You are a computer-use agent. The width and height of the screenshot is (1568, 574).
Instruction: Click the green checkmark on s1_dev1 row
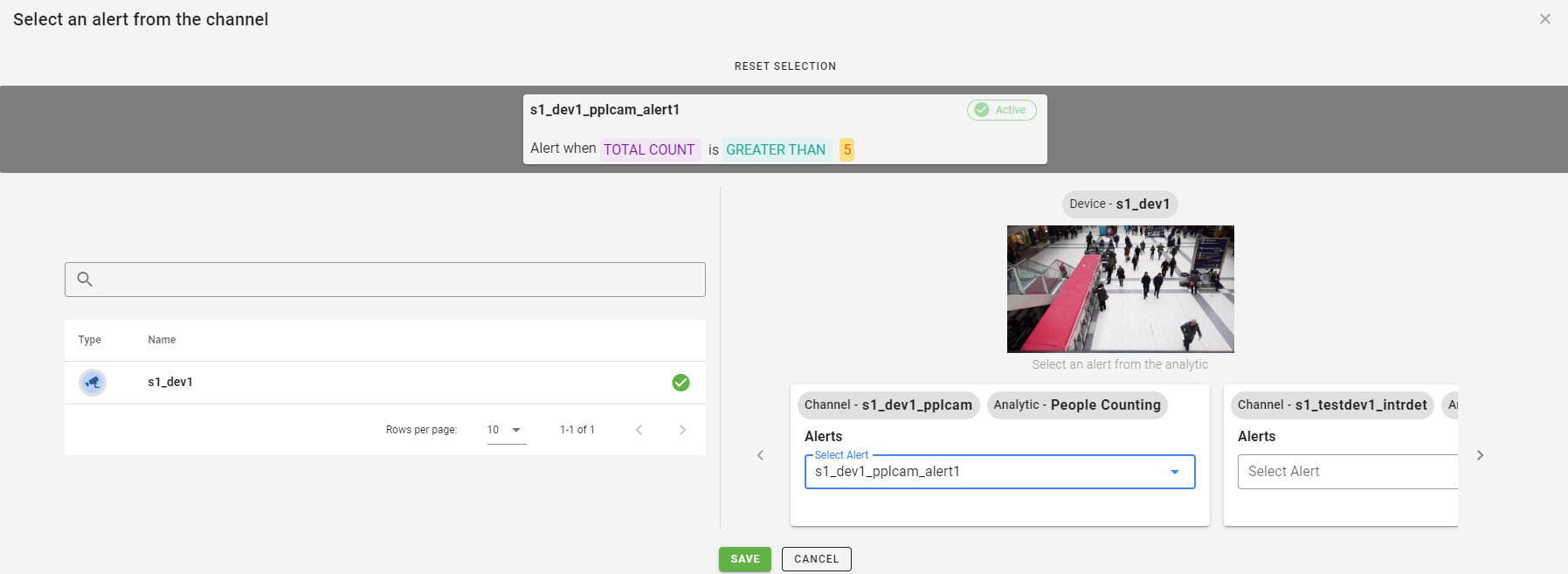click(x=680, y=383)
